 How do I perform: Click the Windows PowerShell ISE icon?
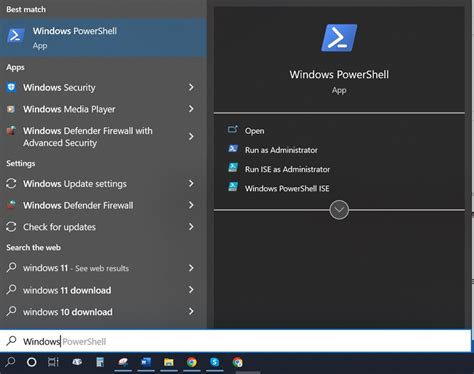(x=233, y=186)
